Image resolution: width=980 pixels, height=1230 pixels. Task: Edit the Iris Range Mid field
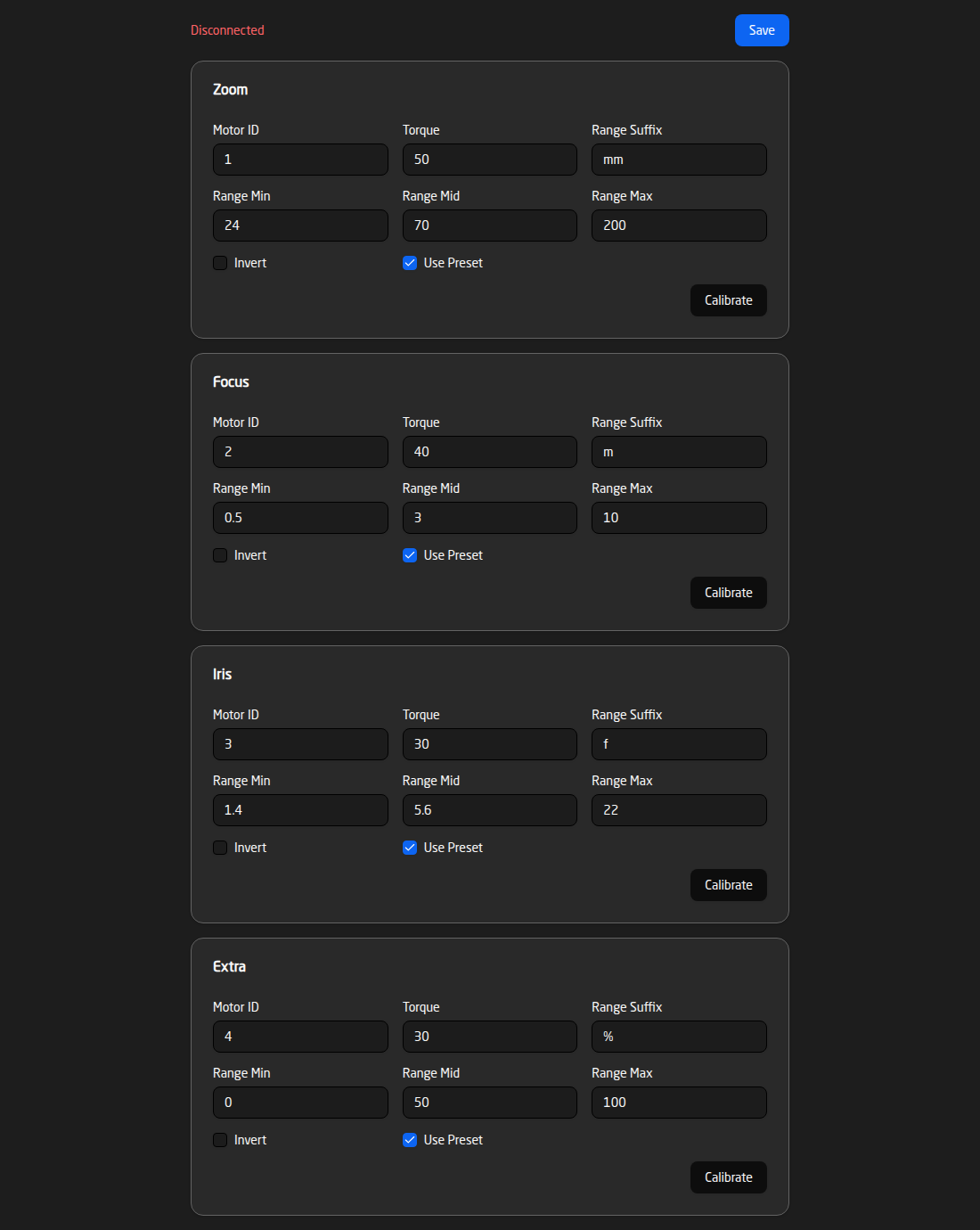(x=490, y=810)
